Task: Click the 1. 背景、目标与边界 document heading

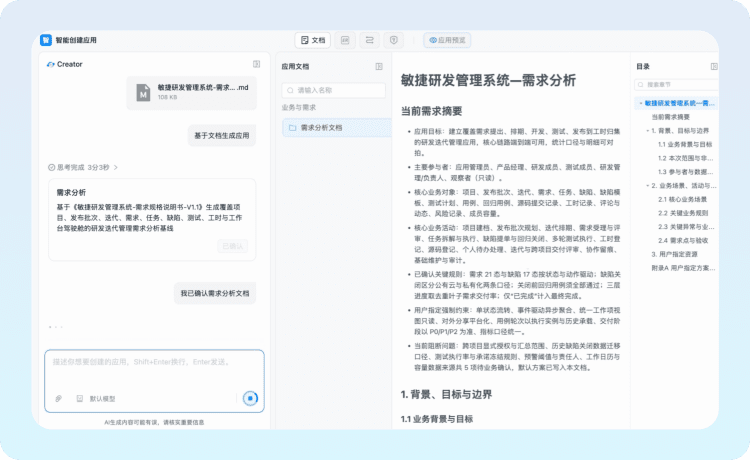Action: pos(446,394)
